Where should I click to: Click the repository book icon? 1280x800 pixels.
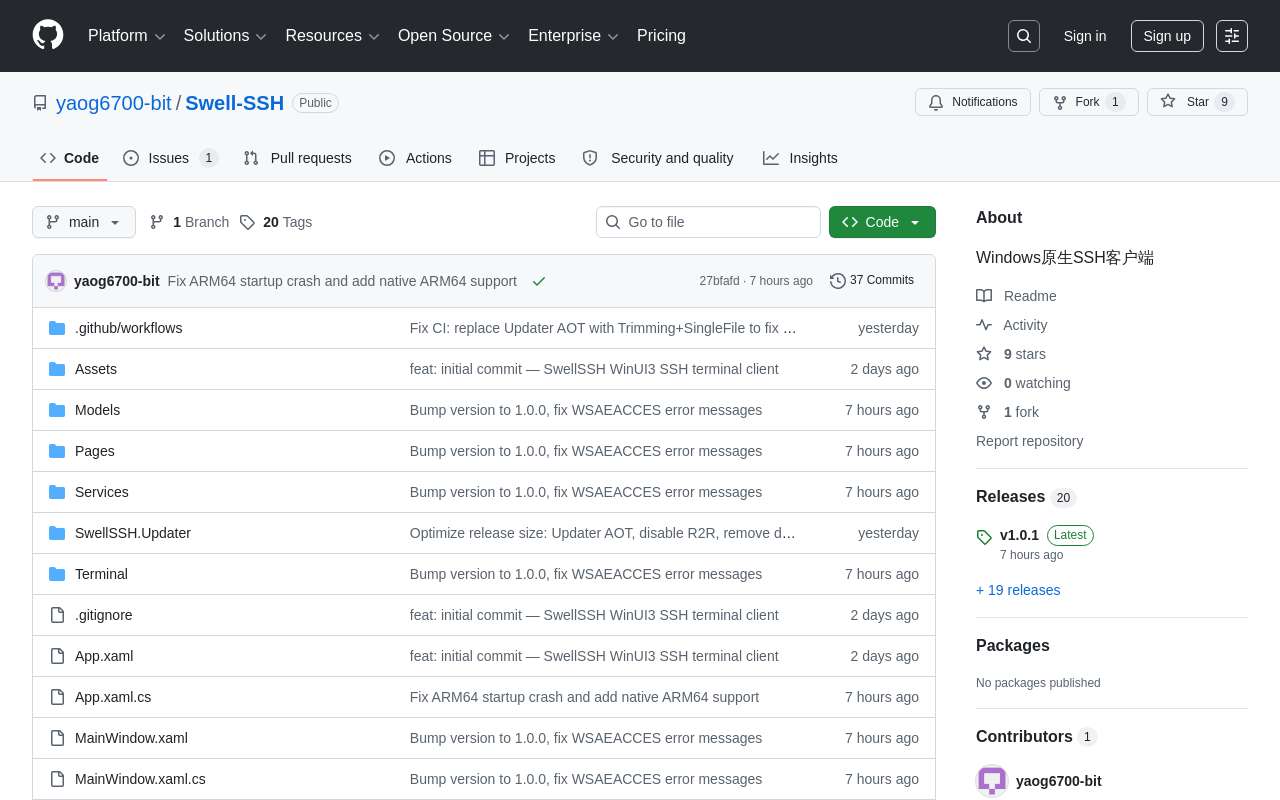(x=40, y=103)
